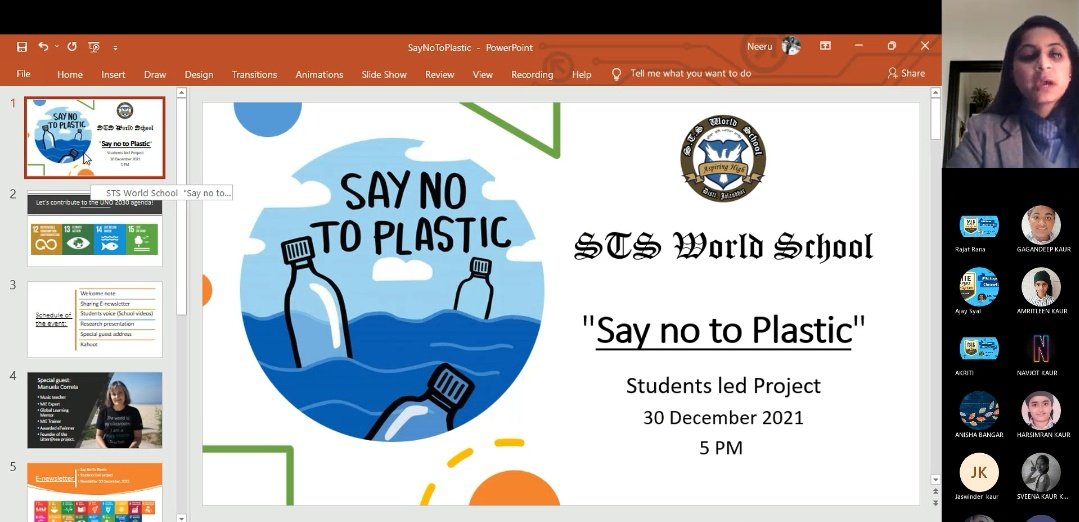This screenshot has height=522, width=1079.
Task: Click thumbnail pane scroll up arrow
Action: [182, 92]
